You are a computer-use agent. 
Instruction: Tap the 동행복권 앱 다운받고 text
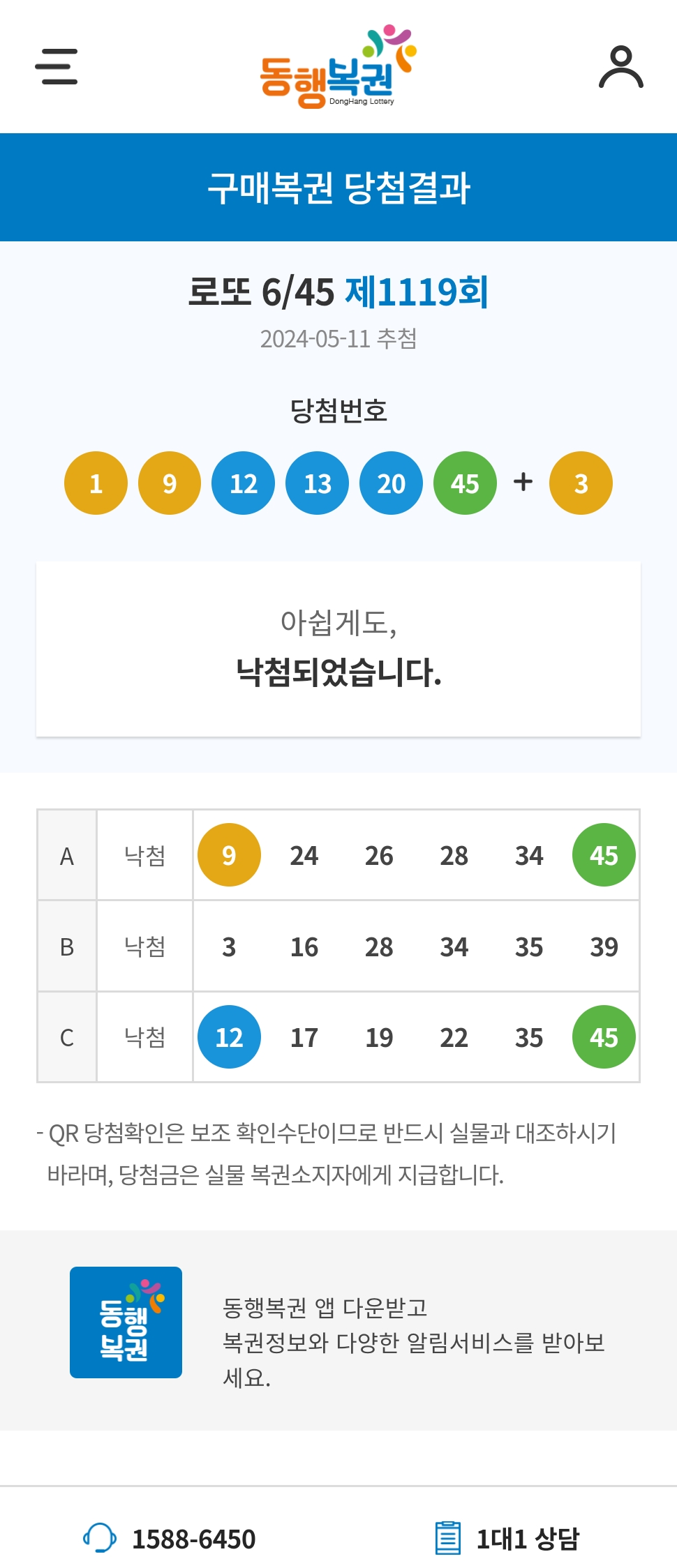point(325,1308)
